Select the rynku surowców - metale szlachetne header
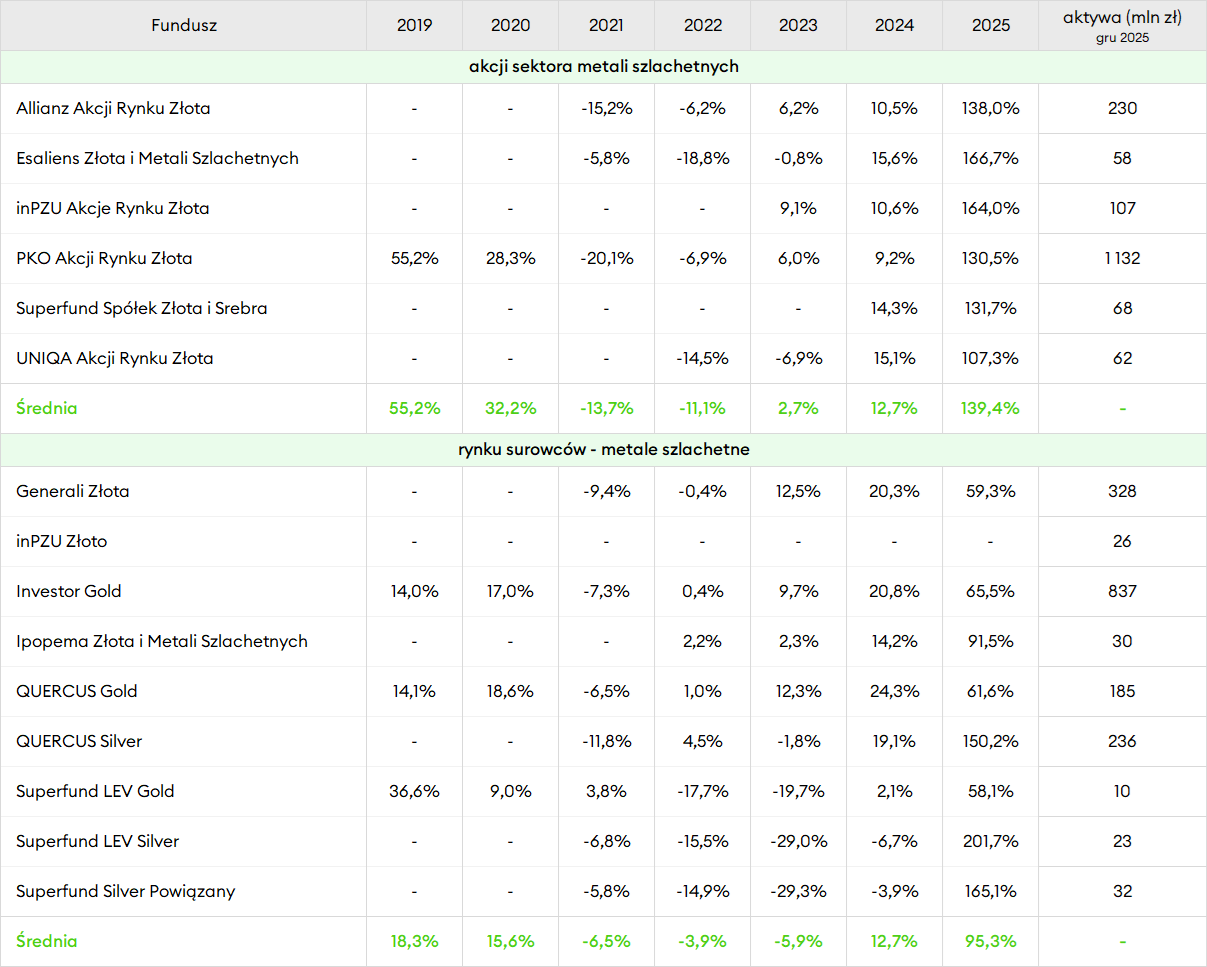 coord(603,450)
